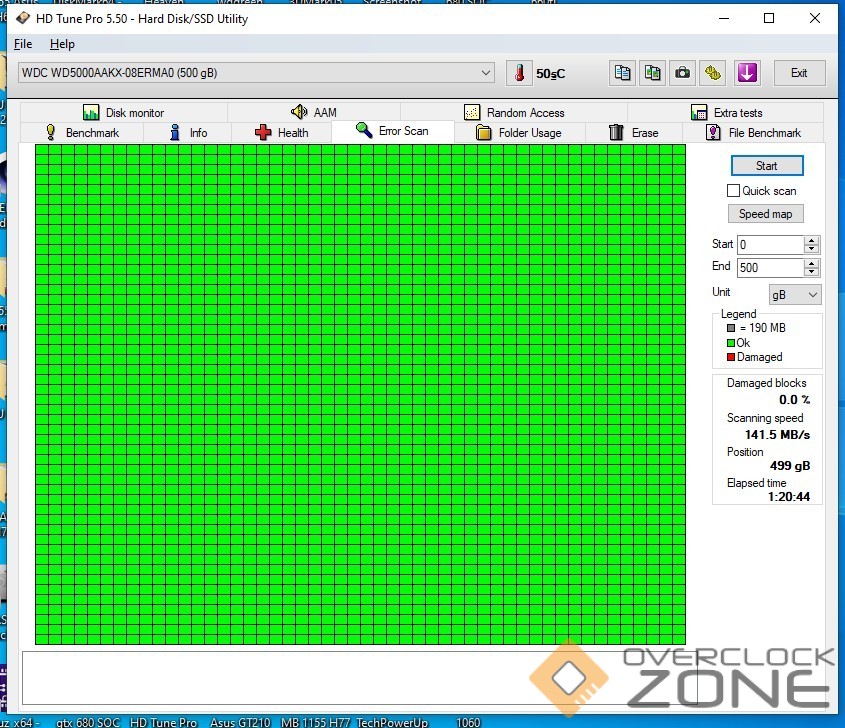Click the HD Tune Pro title bar app icon
This screenshot has height=728, width=845.
pos(23,18)
